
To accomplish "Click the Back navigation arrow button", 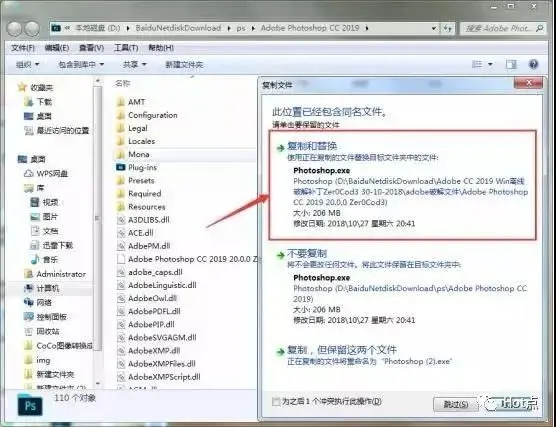I will click(14, 29).
